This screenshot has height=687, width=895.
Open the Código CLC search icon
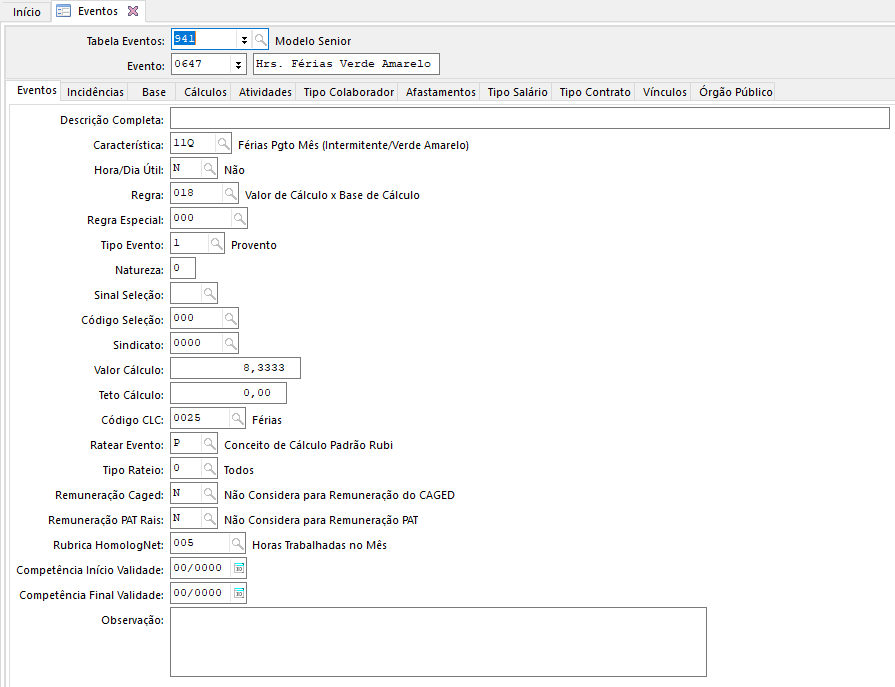coord(237,419)
